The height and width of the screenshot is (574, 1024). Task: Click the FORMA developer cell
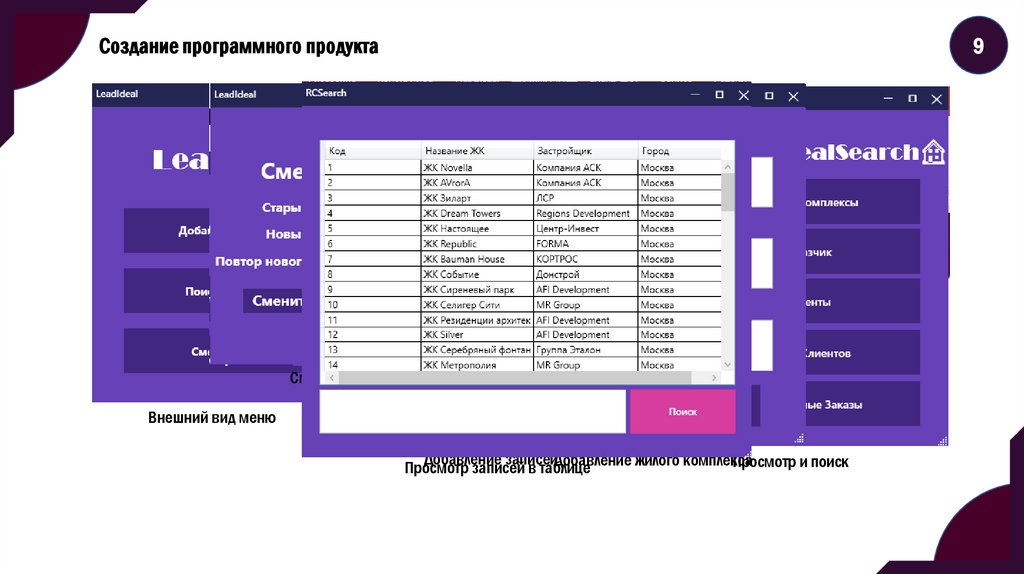(586, 244)
